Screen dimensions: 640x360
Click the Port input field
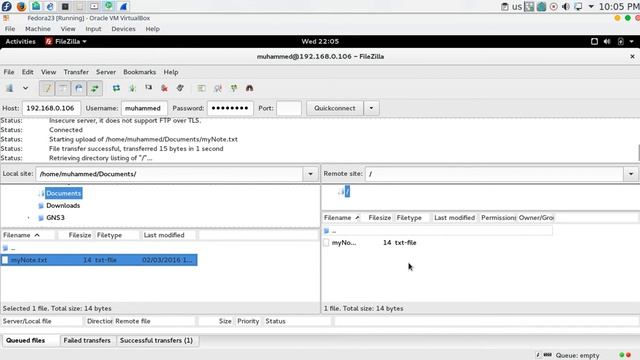pos(289,108)
